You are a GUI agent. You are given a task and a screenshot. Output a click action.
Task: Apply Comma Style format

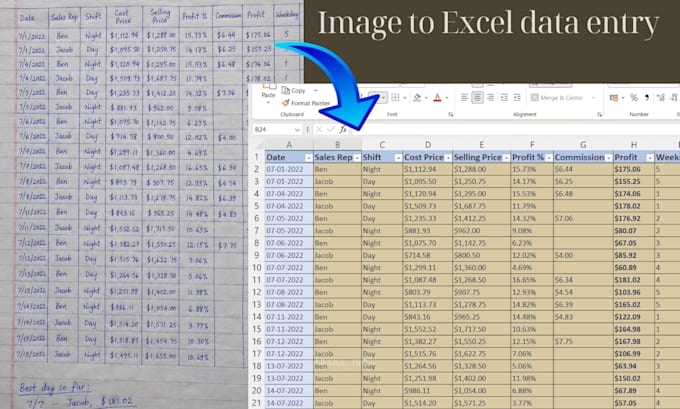pyautogui.click(x=647, y=98)
